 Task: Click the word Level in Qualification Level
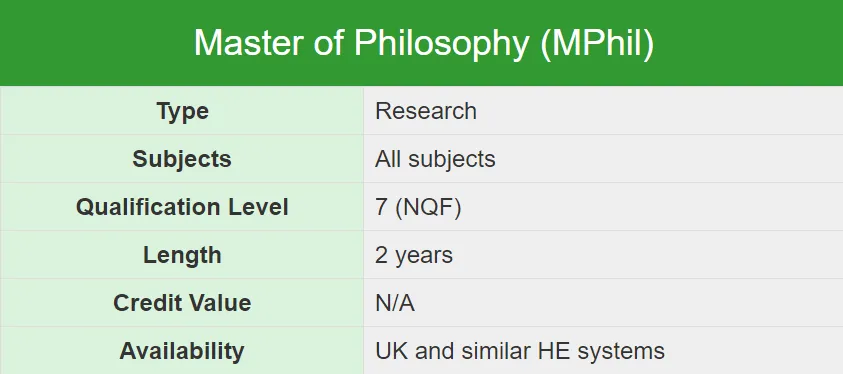(x=259, y=207)
